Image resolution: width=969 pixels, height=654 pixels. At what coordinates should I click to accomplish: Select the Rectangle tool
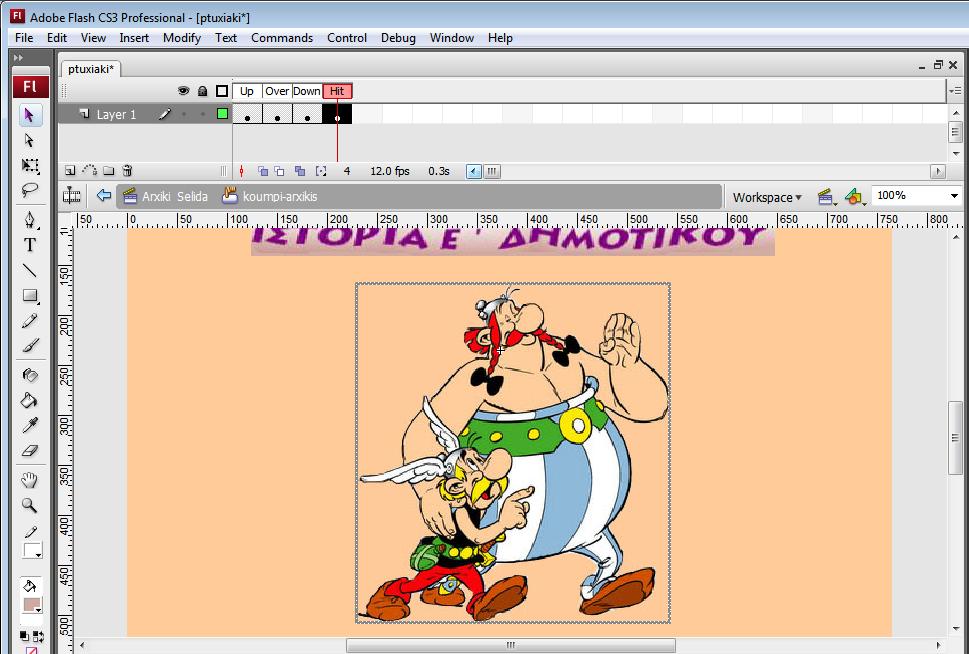click(29, 295)
